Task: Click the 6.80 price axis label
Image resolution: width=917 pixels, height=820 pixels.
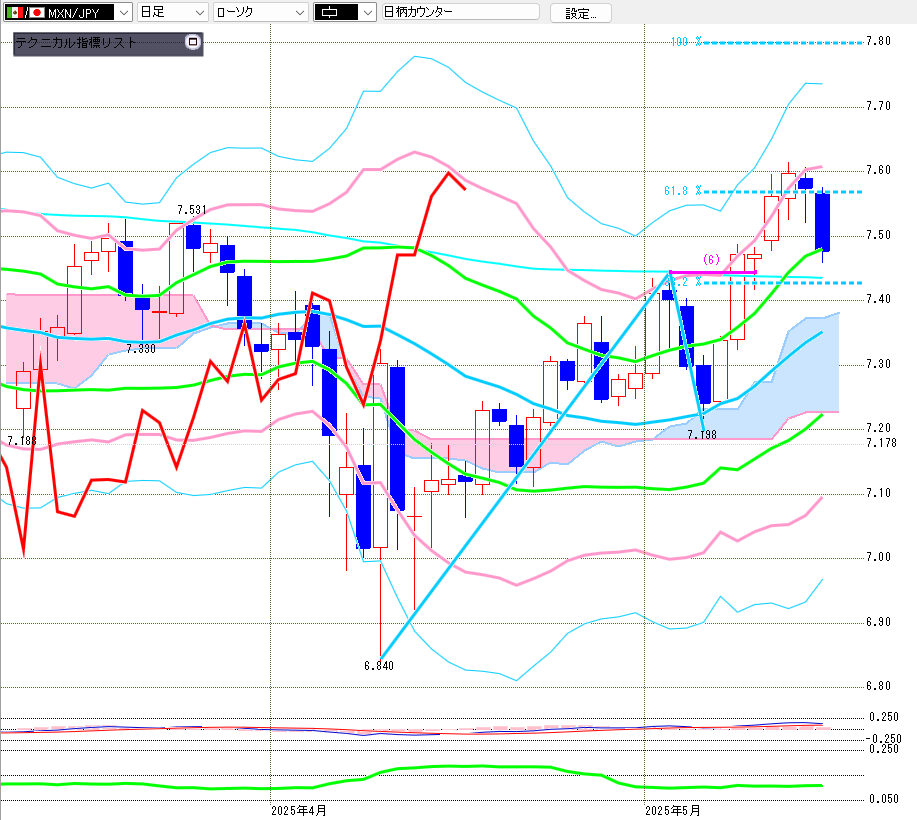Action: [x=878, y=685]
